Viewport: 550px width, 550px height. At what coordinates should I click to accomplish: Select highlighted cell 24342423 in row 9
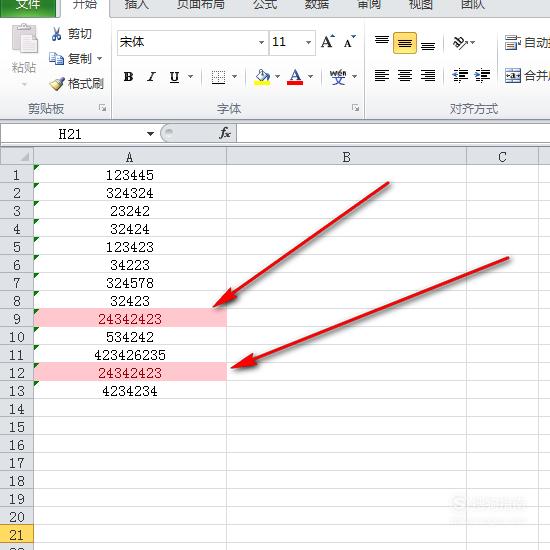130,319
